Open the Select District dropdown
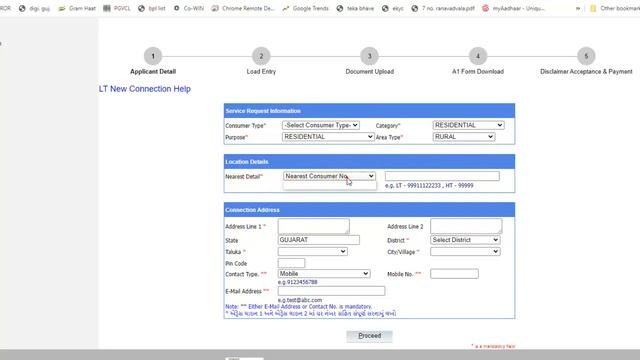The image size is (640, 360). [465, 240]
